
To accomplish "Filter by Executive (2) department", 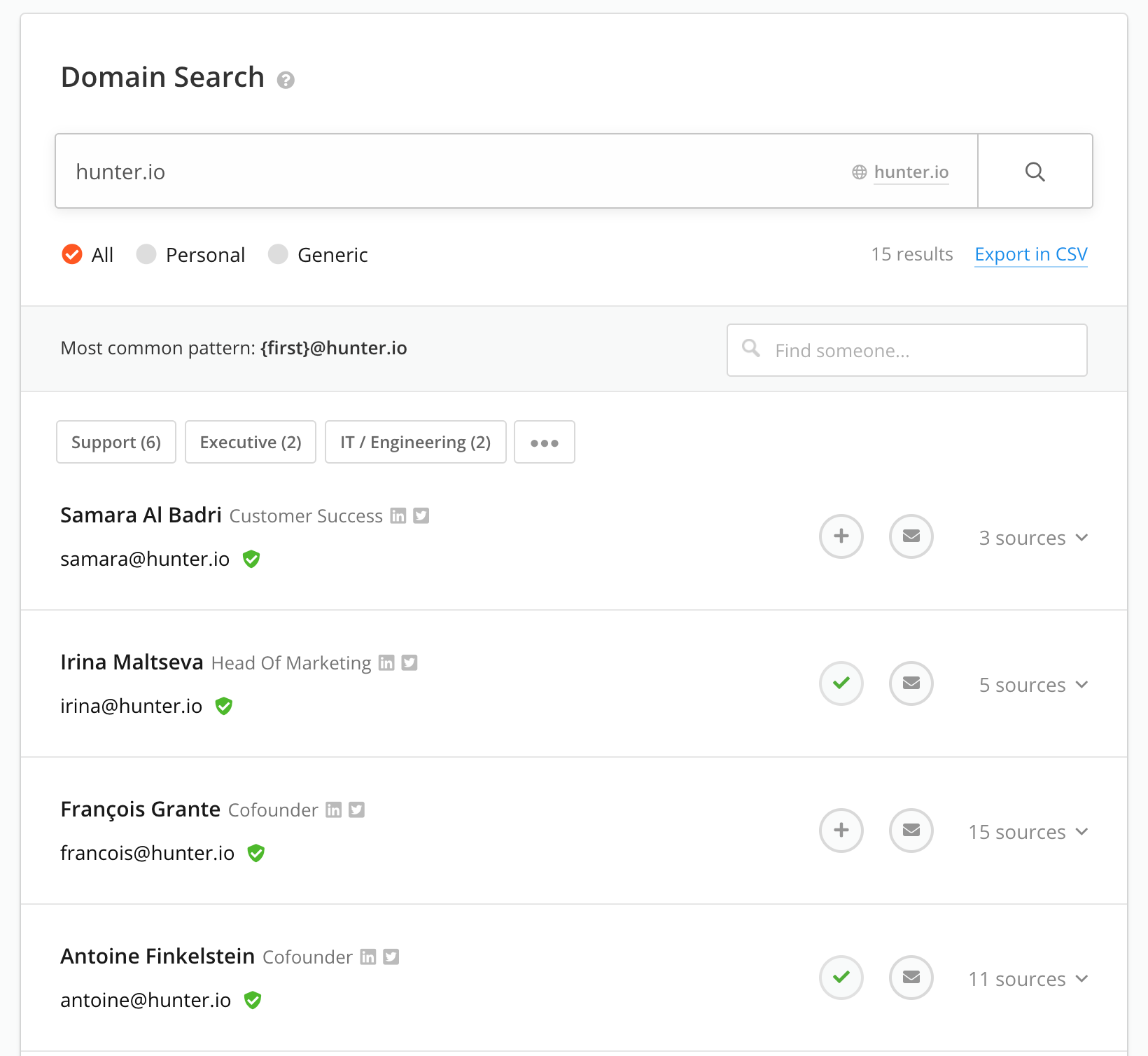I will click(251, 442).
